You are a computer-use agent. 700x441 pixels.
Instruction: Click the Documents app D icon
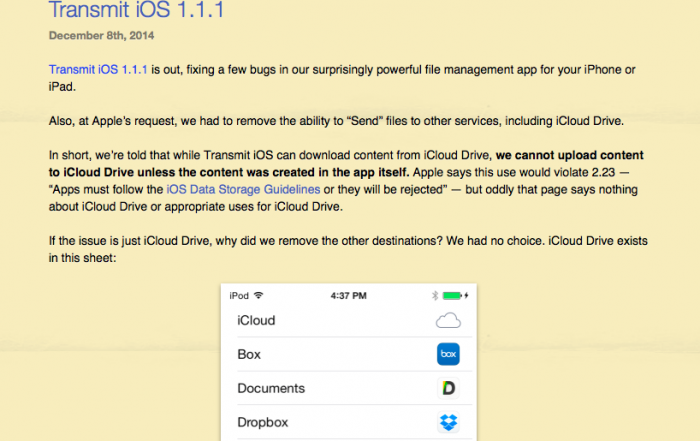point(448,388)
